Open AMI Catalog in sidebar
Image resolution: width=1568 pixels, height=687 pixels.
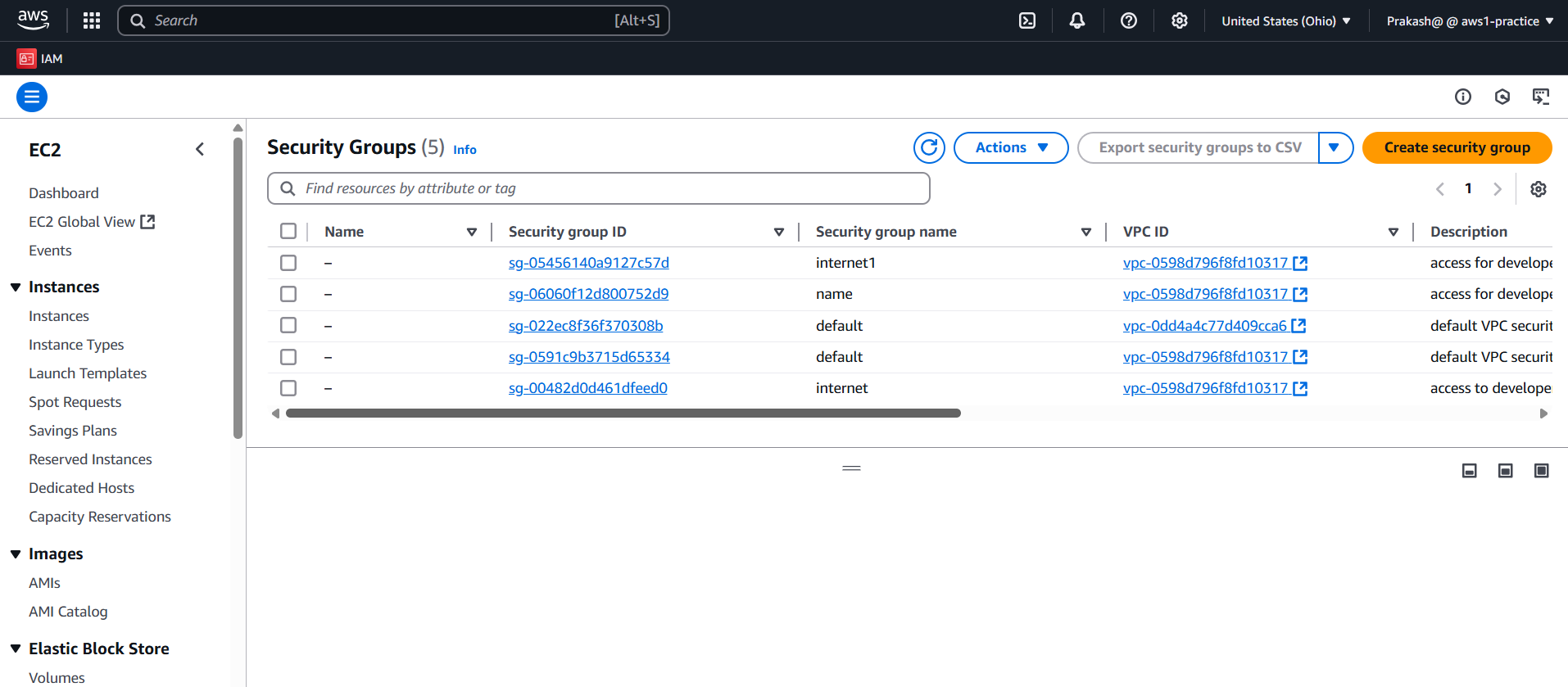[x=68, y=612]
